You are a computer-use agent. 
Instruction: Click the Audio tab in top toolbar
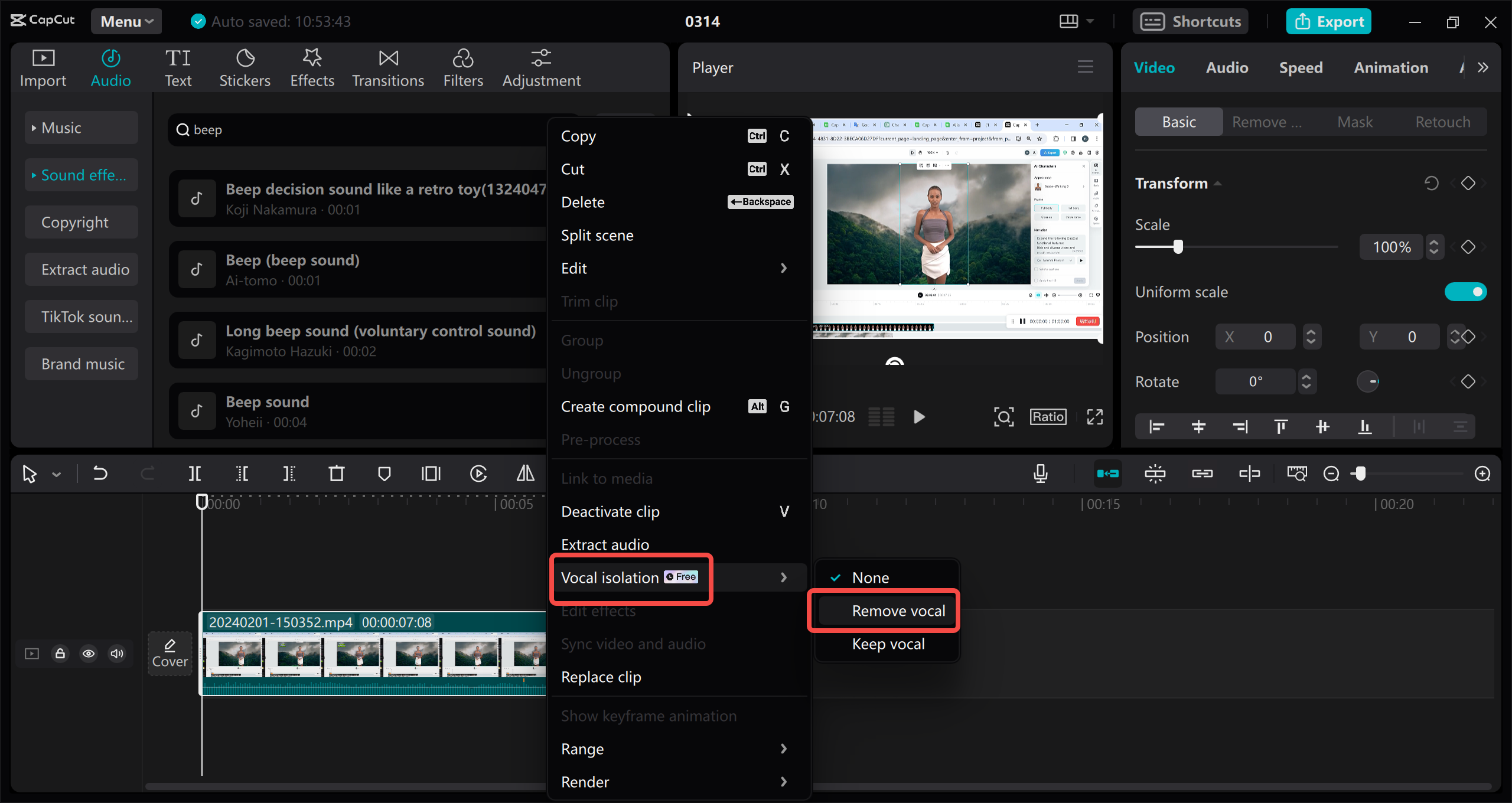pyautogui.click(x=110, y=67)
